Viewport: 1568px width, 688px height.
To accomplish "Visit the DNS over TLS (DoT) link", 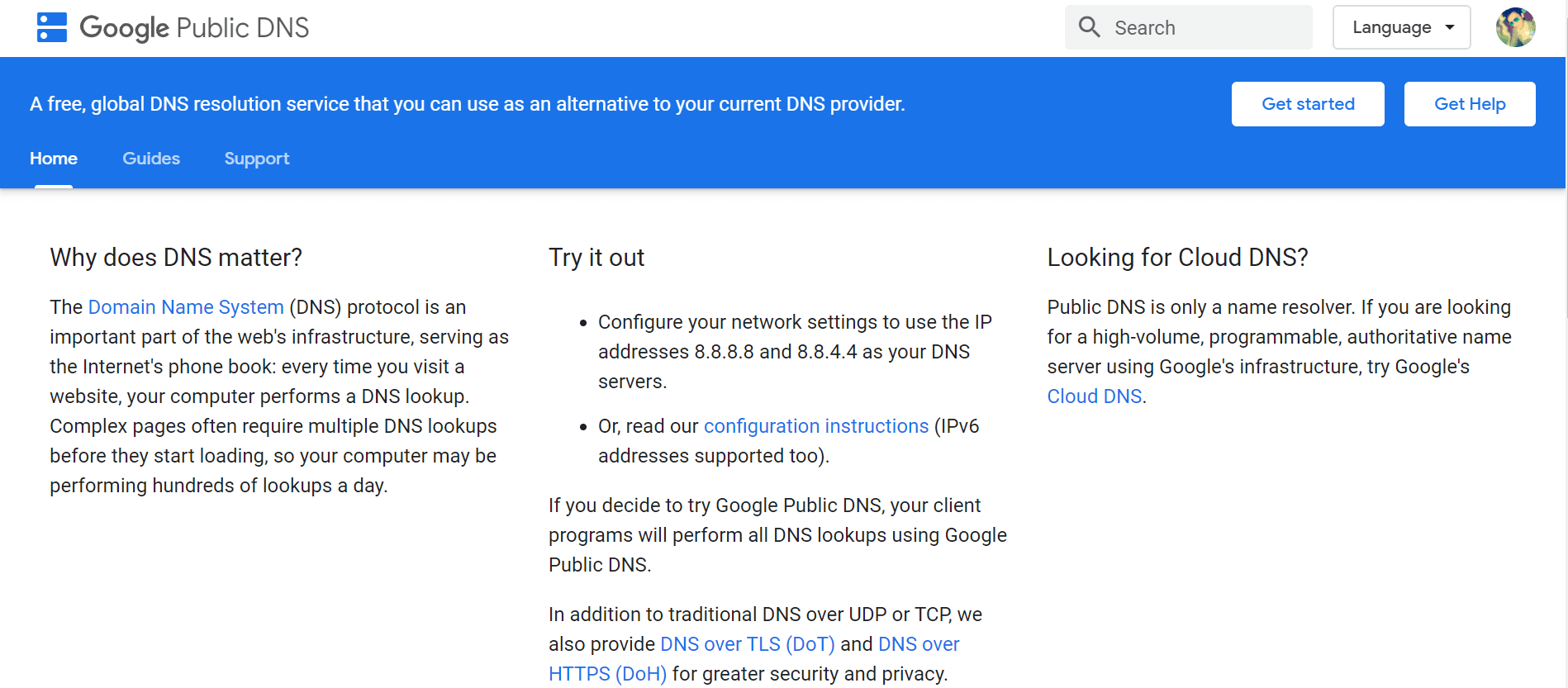I will point(748,644).
